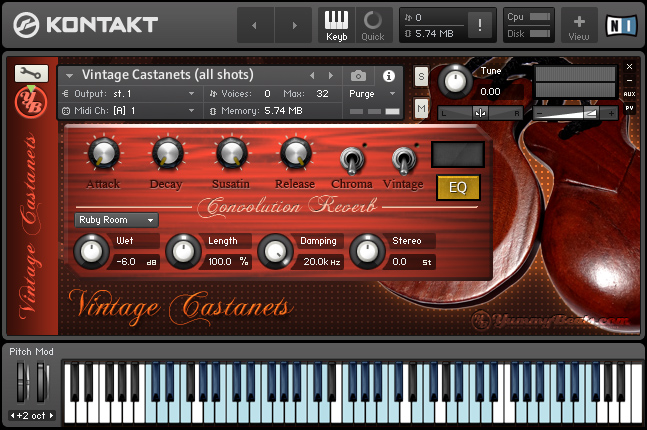Click the Decay knob
This screenshot has width=647, height=430.
click(x=167, y=154)
